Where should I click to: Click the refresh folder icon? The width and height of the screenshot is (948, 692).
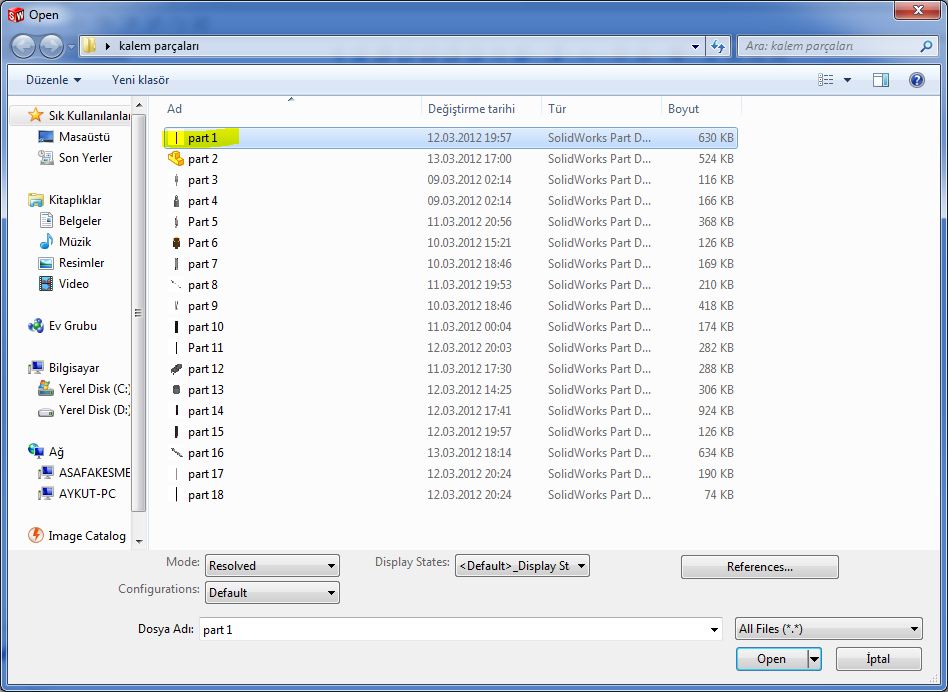(x=718, y=46)
